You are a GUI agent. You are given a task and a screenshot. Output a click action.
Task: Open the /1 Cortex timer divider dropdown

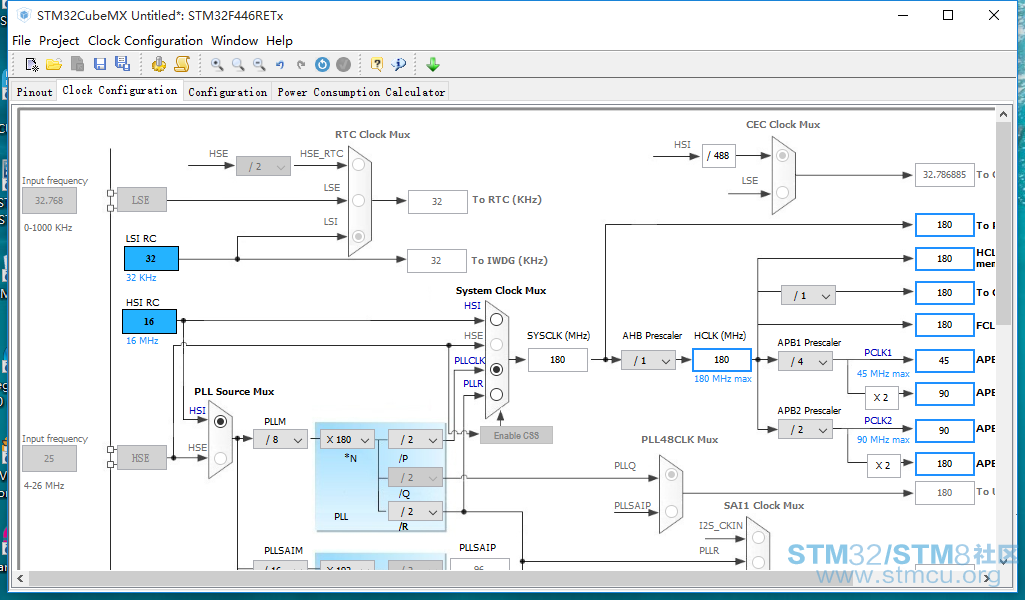[x=809, y=295]
